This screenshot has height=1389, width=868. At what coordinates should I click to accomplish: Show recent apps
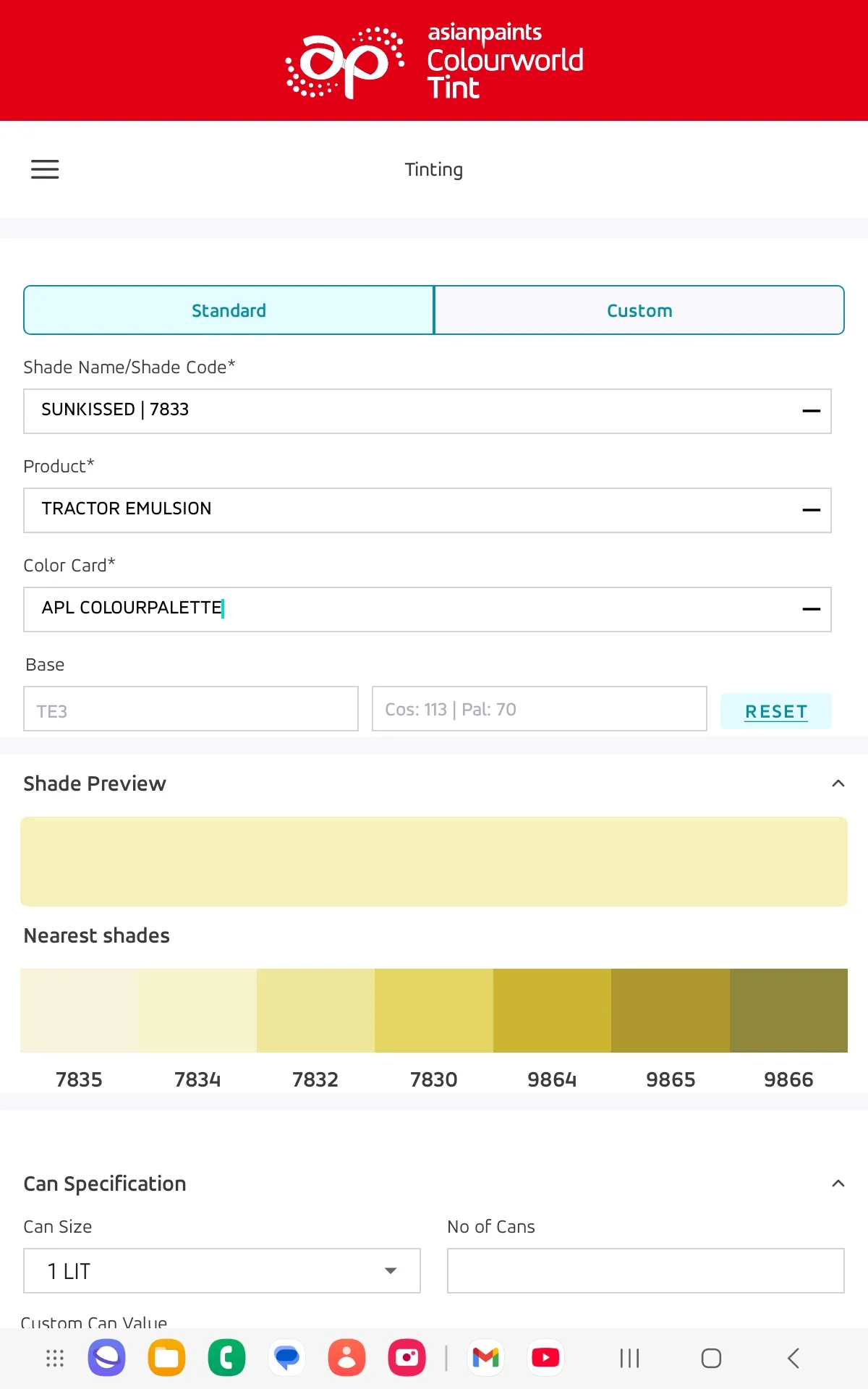[630, 1358]
